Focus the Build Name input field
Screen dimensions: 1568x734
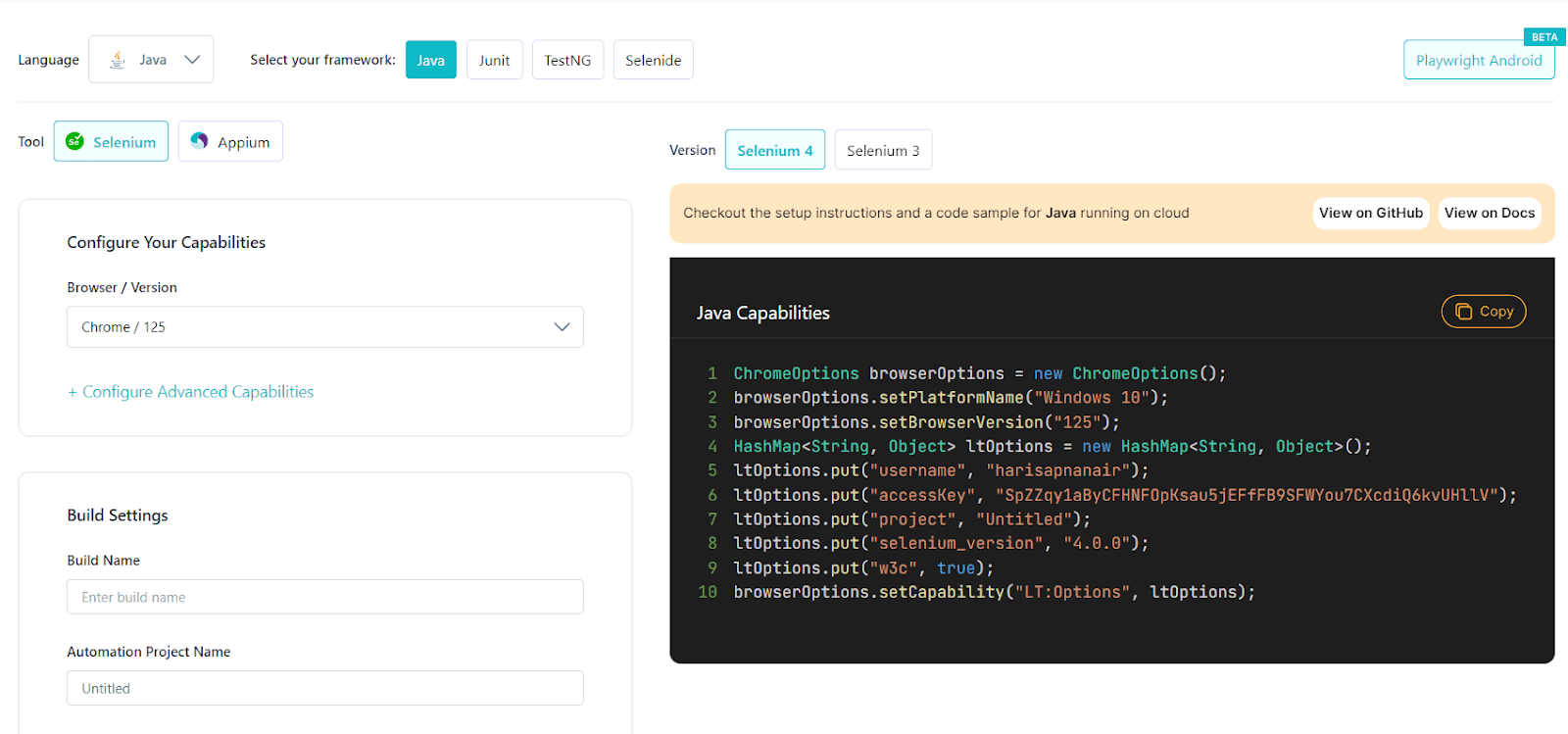tap(324, 597)
